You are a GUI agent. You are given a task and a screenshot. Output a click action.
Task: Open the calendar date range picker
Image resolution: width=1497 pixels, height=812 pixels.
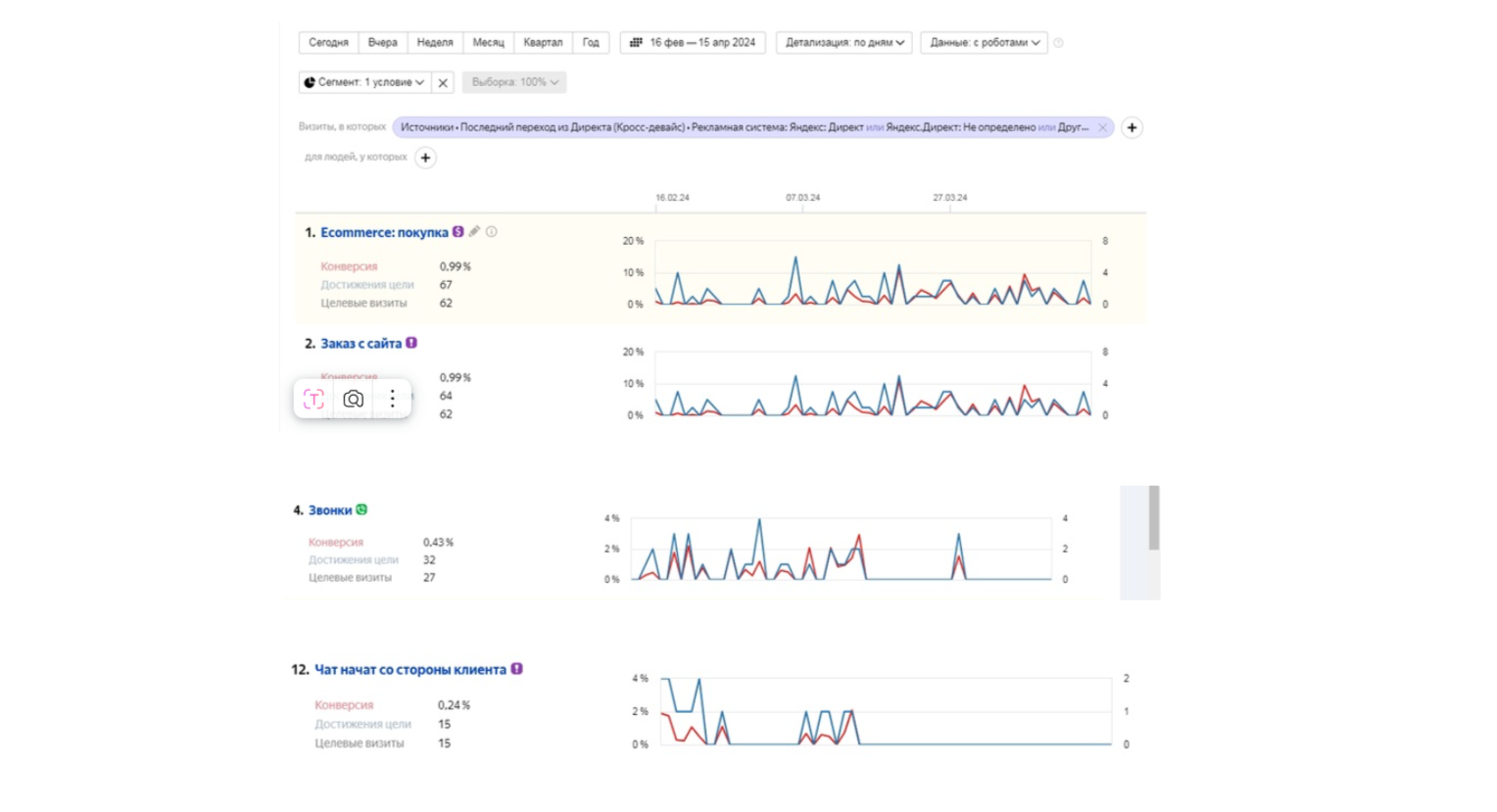(x=693, y=43)
